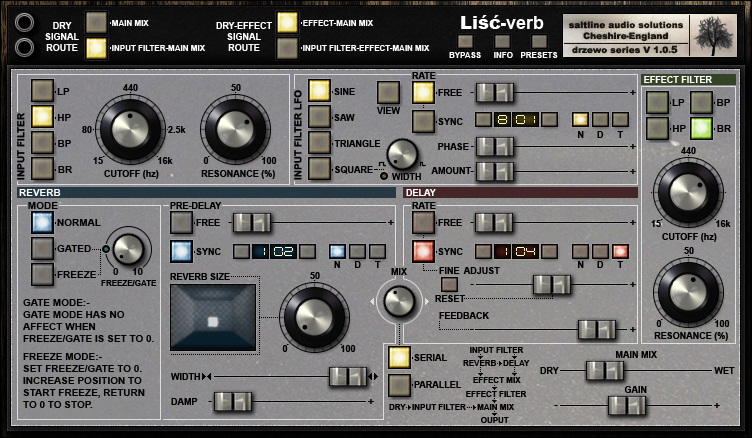752x438 pixels.
Task: Open the PRESETS menu
Action: [539, 42]
